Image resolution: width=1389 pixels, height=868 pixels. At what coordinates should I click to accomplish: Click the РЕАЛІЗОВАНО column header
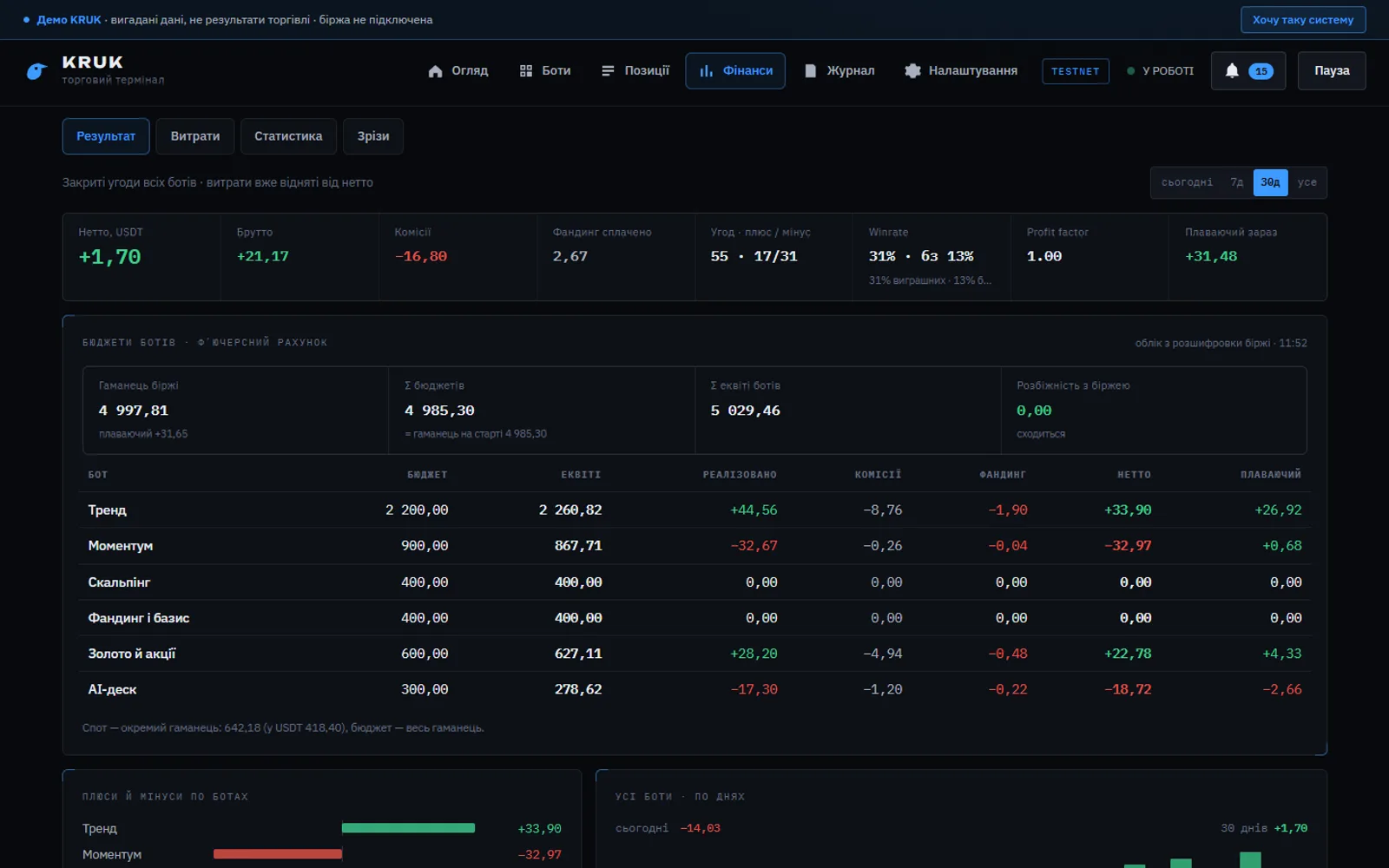(x=740, y=475)
